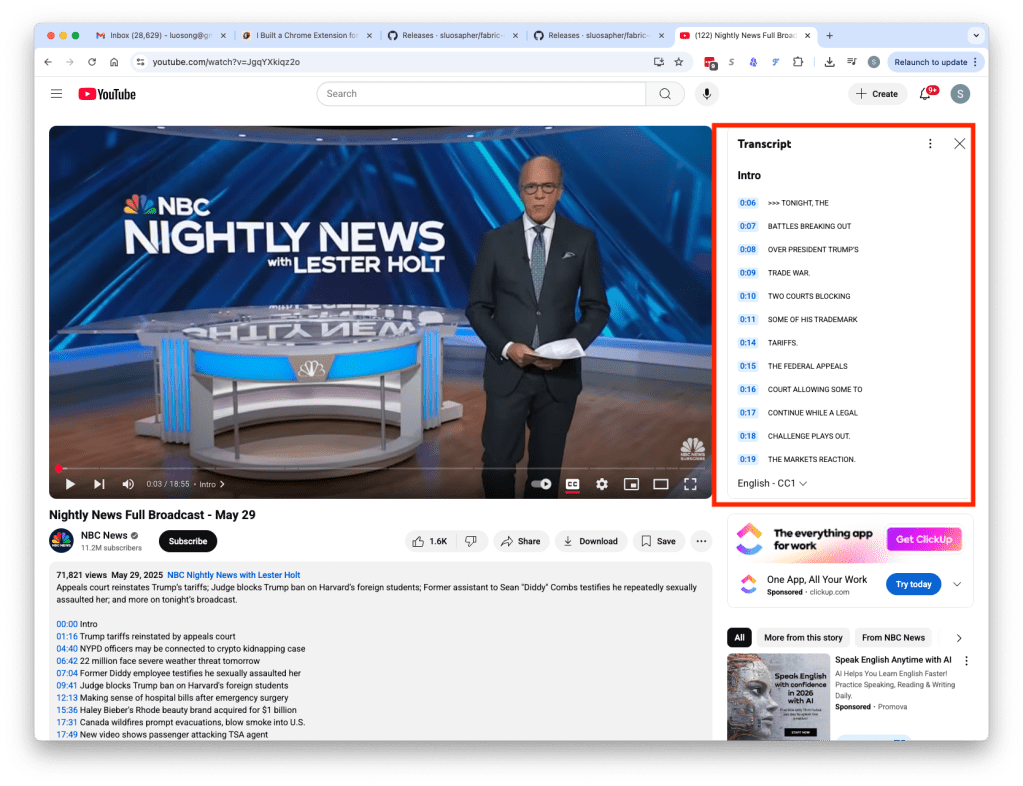Open miniplayer from player controls
The height and width of the screenshot is (786, 1023).
pos(631,484)
